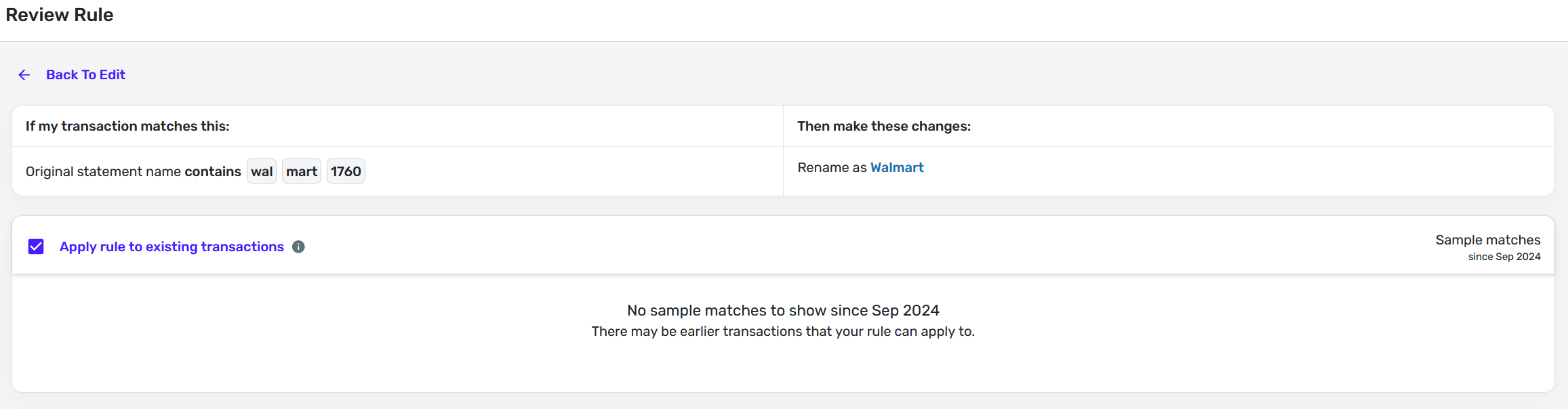
Task: Click the bold 'contains' condition word
Action: tap(213, 172)
